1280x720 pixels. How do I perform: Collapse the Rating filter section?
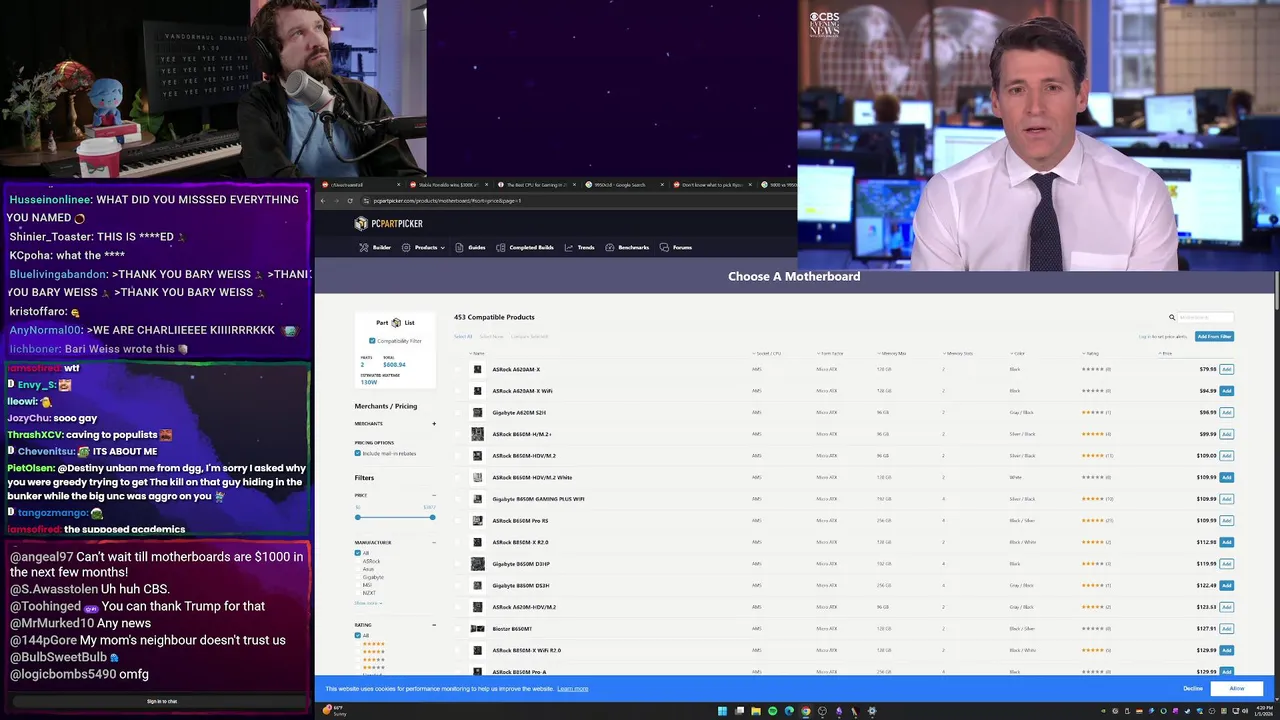[x=434, y=625]
